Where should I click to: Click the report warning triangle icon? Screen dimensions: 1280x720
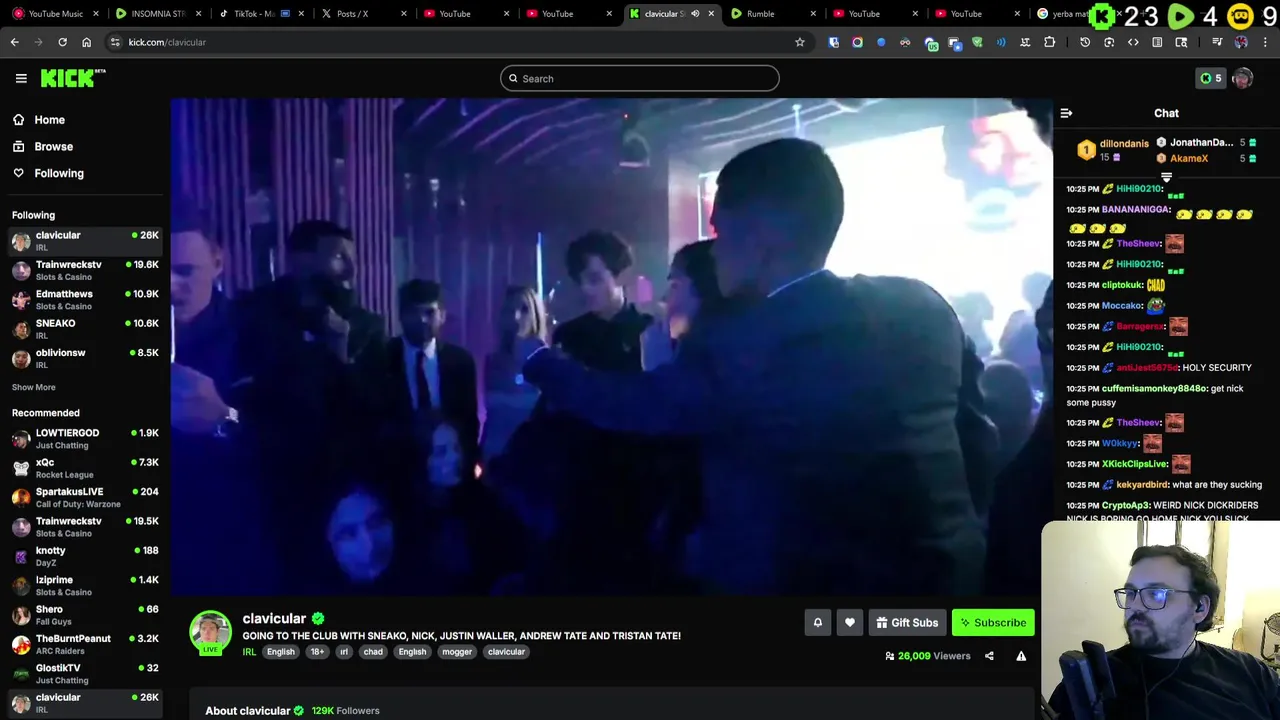(1021, 656)
